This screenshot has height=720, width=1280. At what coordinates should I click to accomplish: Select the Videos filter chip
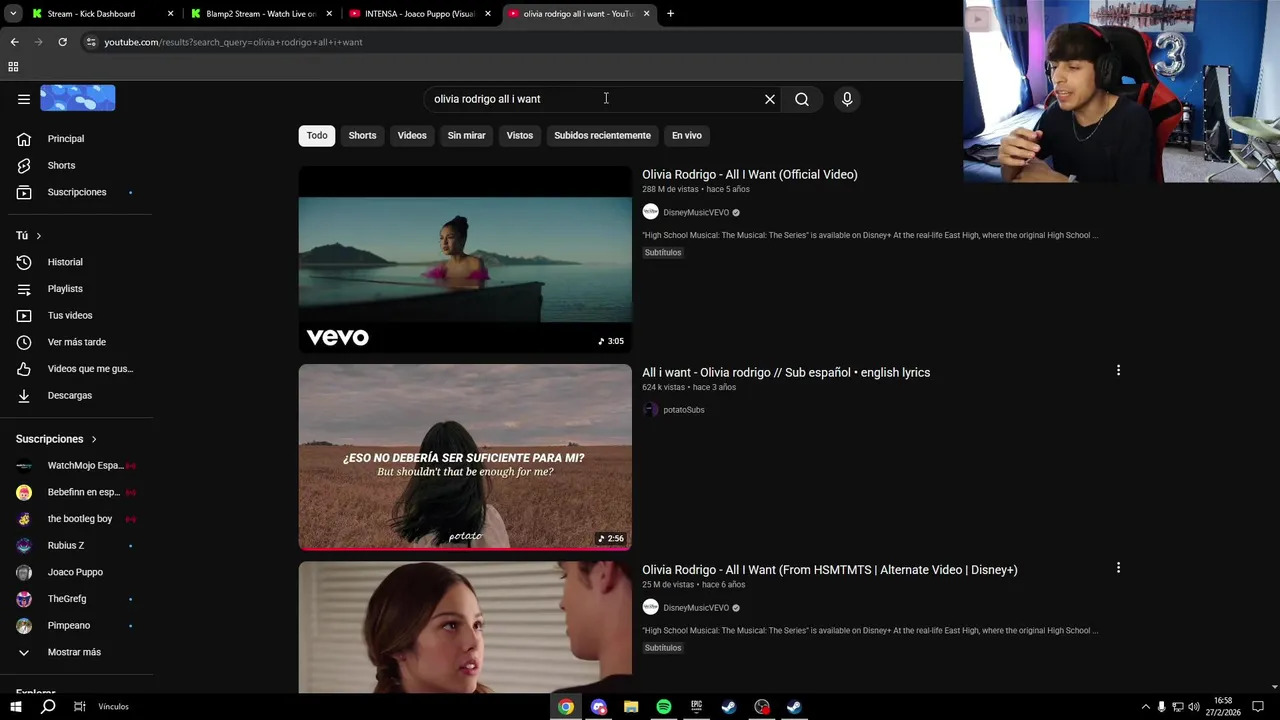coord(412,136)
